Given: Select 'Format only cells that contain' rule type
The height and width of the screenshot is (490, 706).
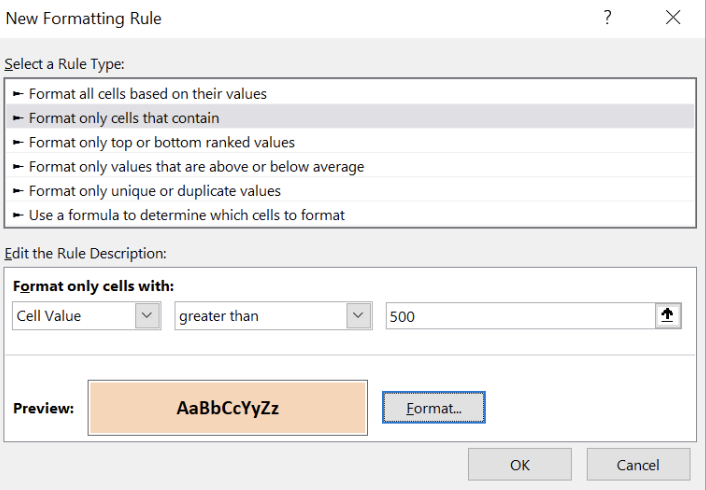Looking at the screenshot, I should (x=350, y=118).
